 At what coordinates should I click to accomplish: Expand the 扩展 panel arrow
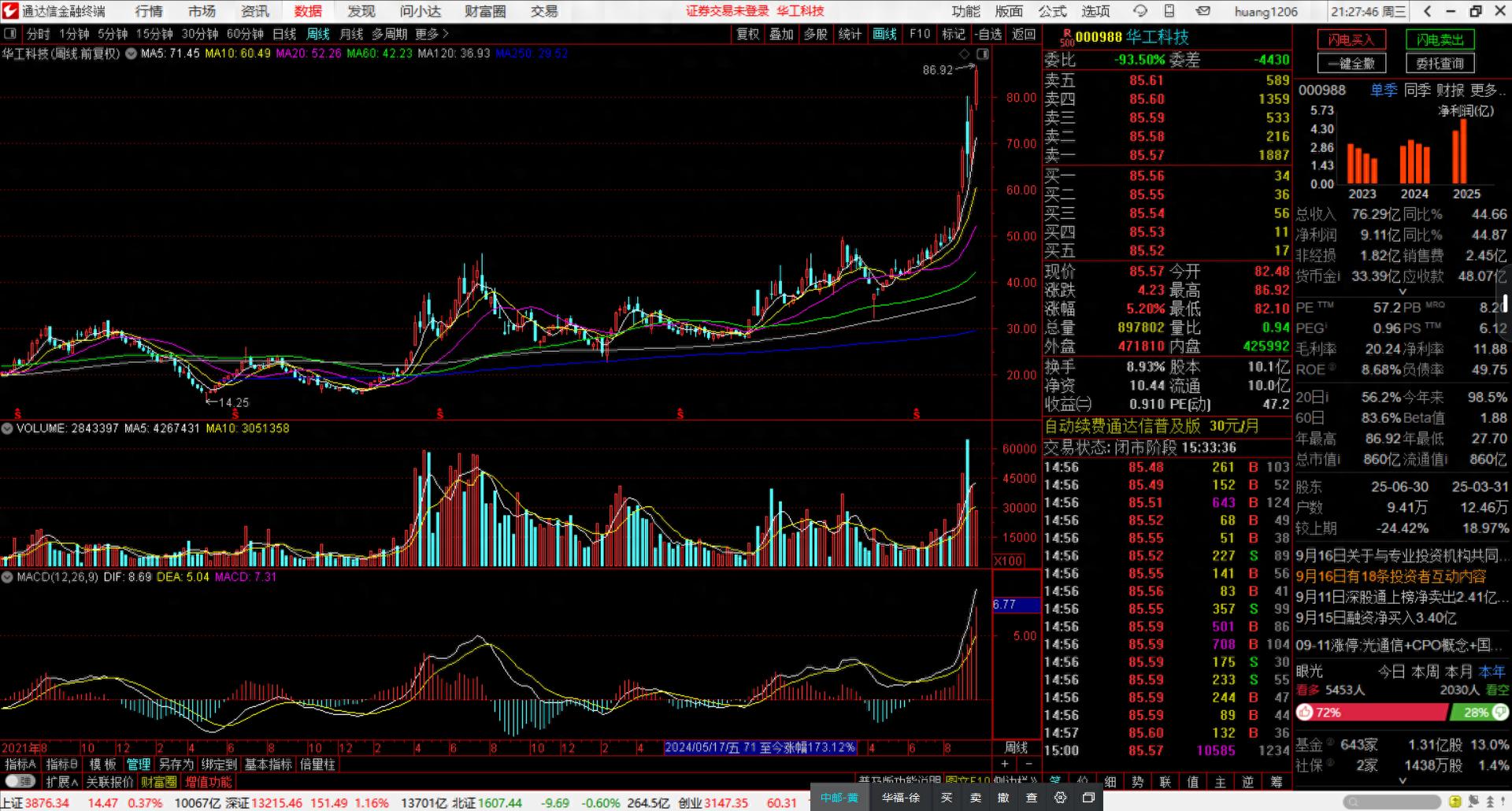(76, 782)
